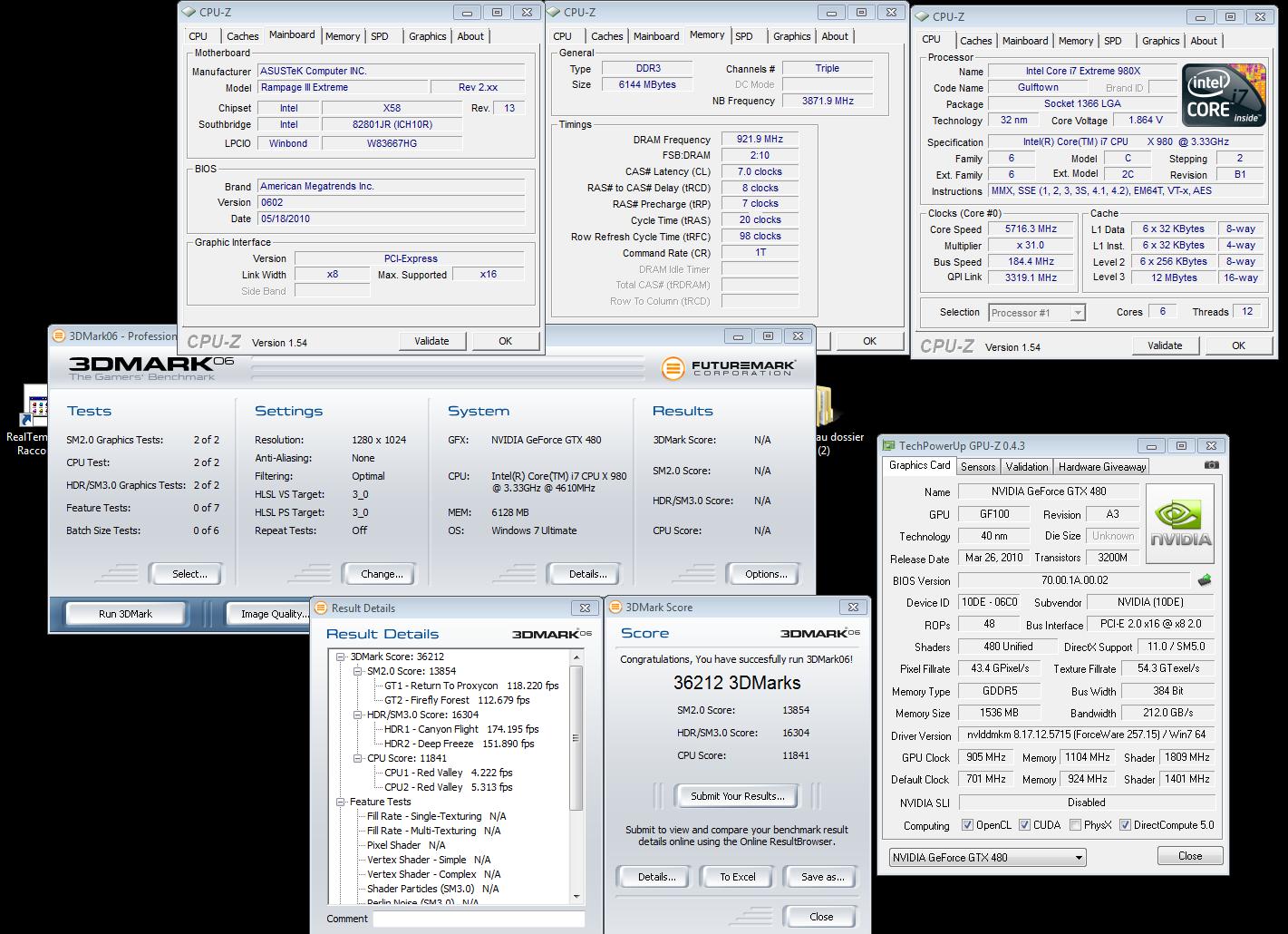Image resolution: width=1288 pixels, height=934 pixels.
Task: Click GPU-Z camera screenshot icon
Action: [1212, 465]
